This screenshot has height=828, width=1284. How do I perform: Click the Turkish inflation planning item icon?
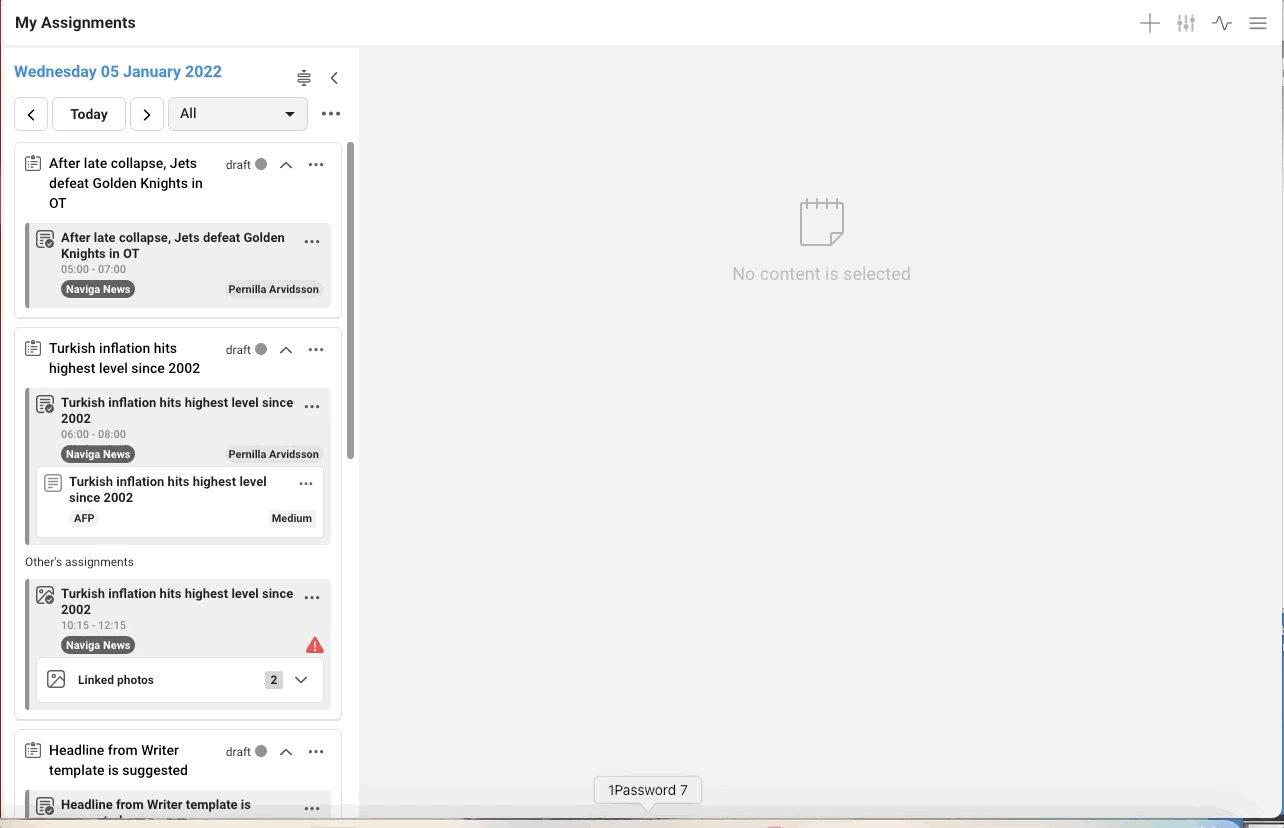coord(33,348)
